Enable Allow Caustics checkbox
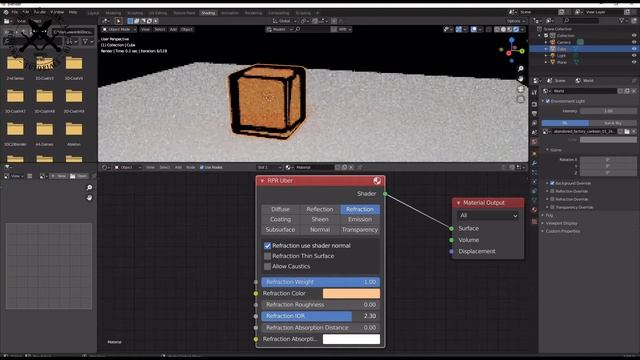The image size is (640, 360). 267,266
